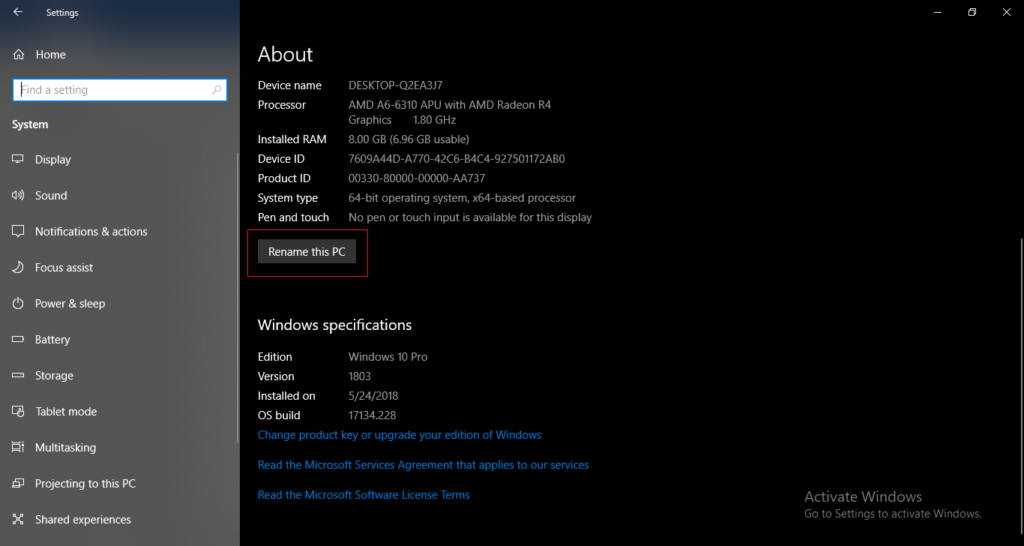
Task: Click the Battery icon
Action: pyautogui.click(x=18, y=340)
